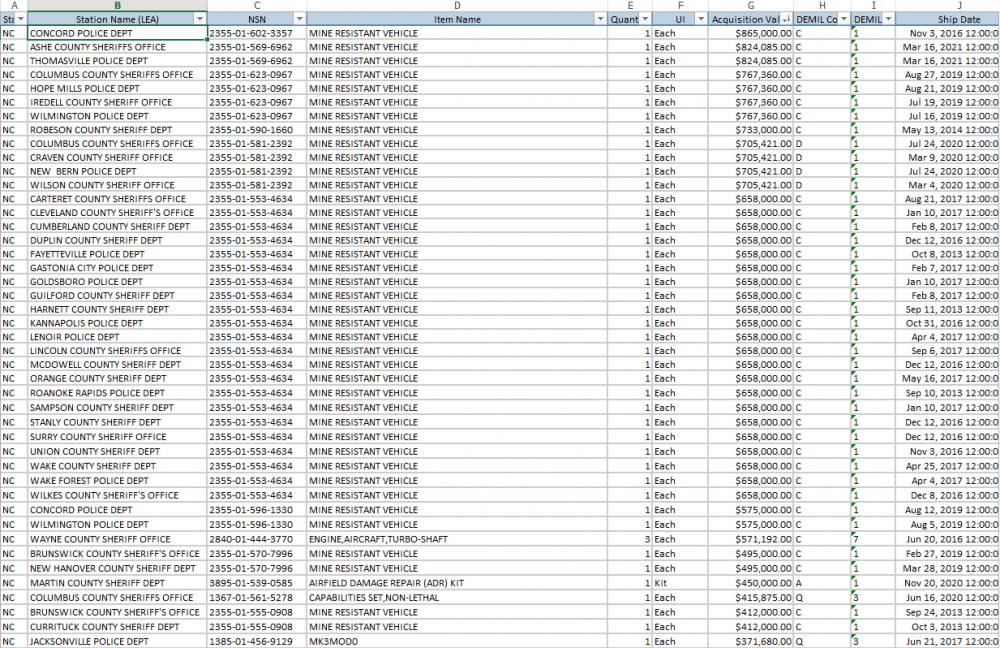Image resolution: width=1000 pixels, height=648 pixels.
Task: Select the MK3MOD0 item name cell
Action: [x=457, y=641]
